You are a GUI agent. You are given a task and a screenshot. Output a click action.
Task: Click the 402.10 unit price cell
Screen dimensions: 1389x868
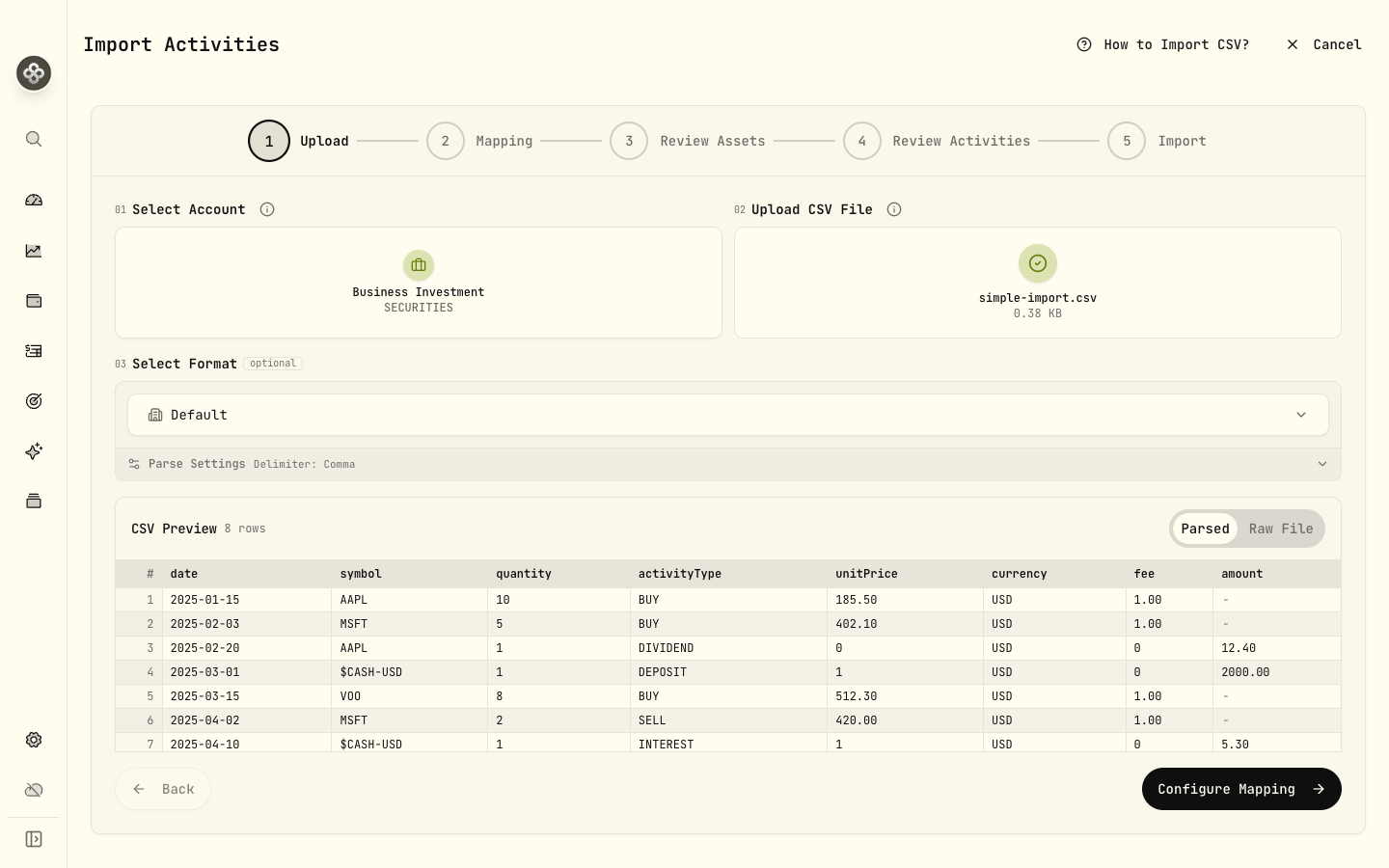pos(905,624)
